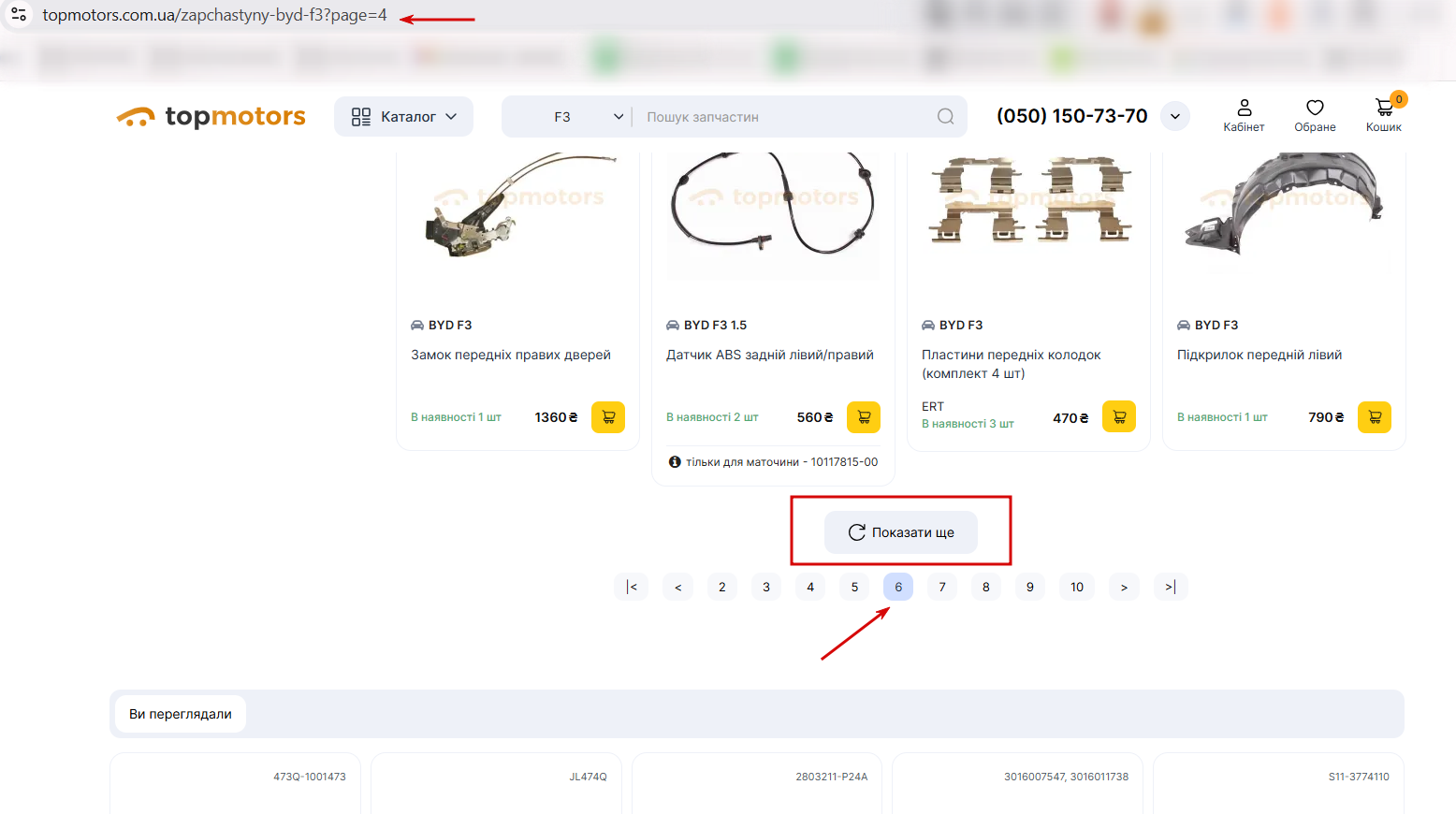
Task: Go to page 7
Action: [x=942, y=587]
